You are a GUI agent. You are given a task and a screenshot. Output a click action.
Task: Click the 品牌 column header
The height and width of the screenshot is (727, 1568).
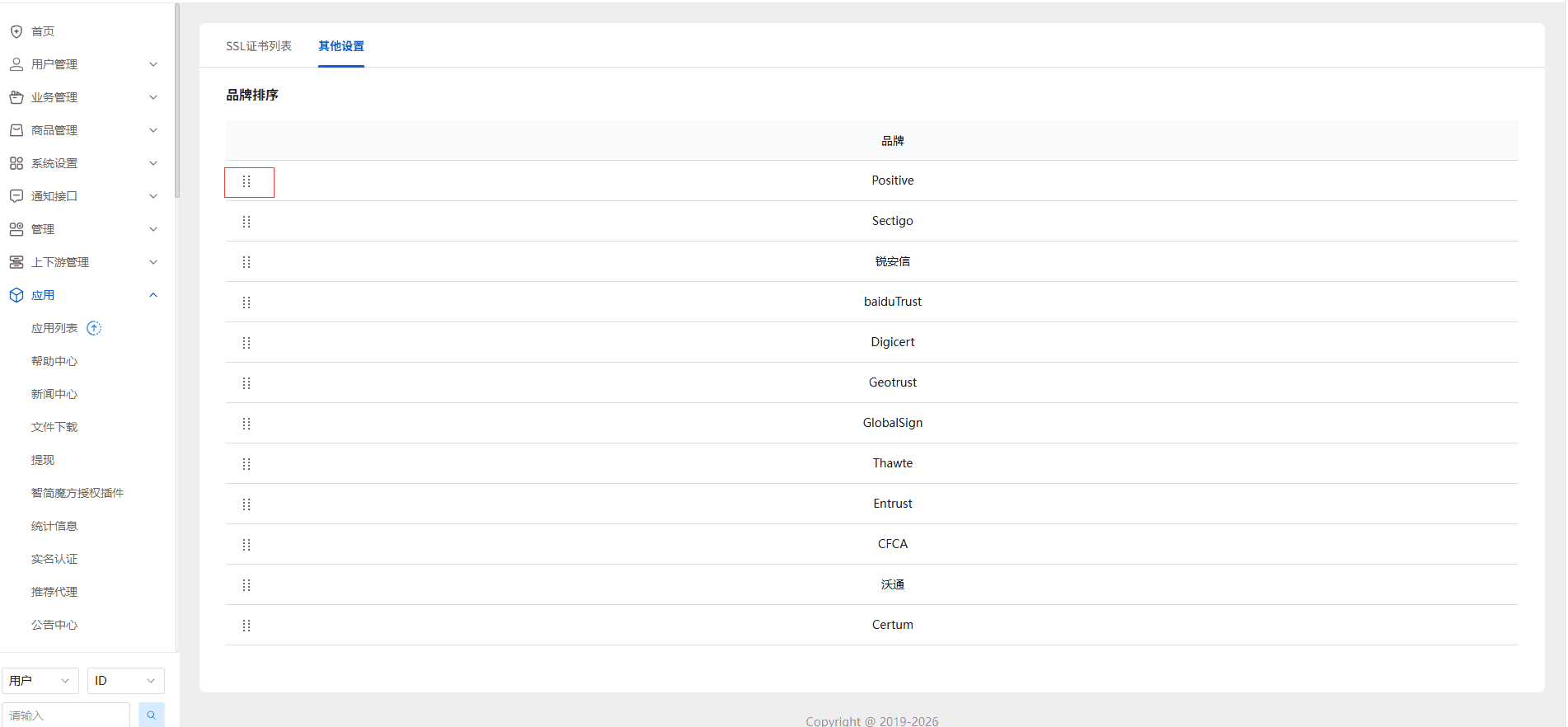point(893,141)
